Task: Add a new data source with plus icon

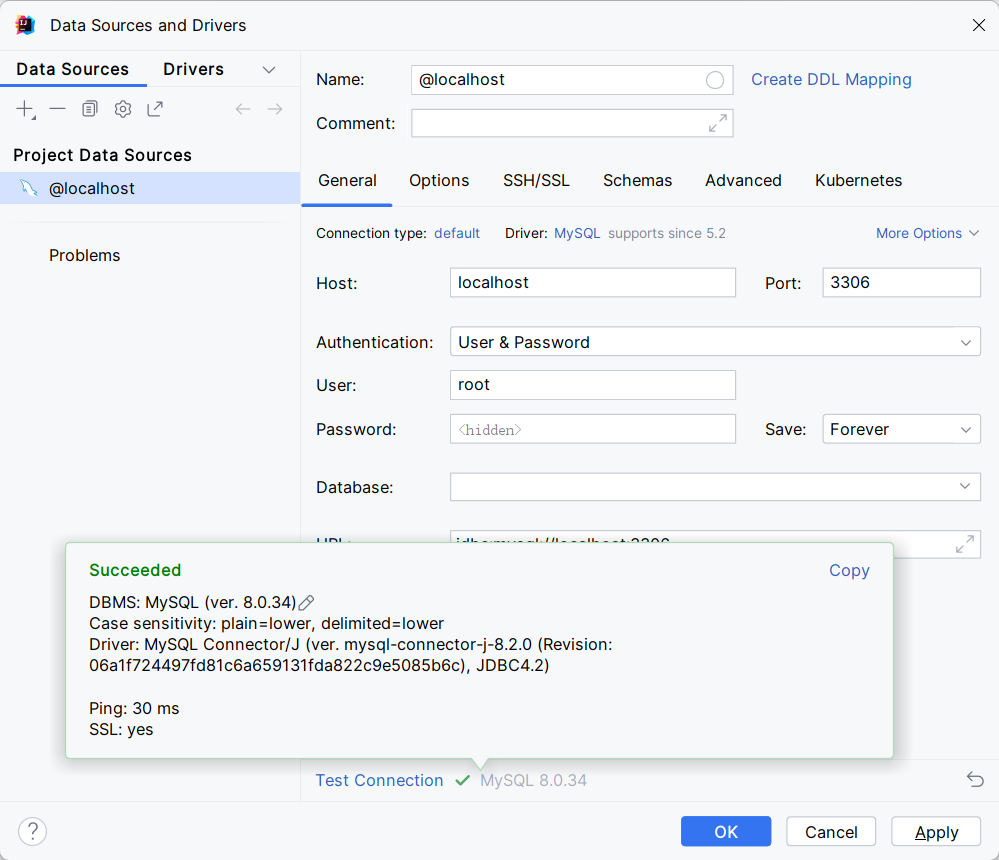Action: [25, 110]
